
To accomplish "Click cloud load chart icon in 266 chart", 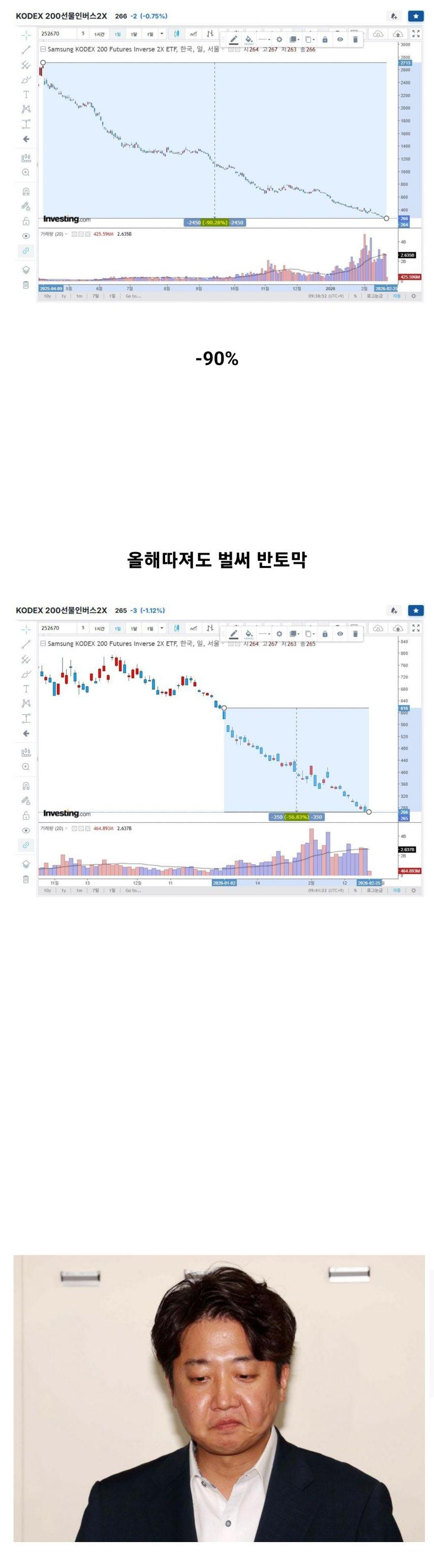I will pyautogui.click(x=378, y=34).
